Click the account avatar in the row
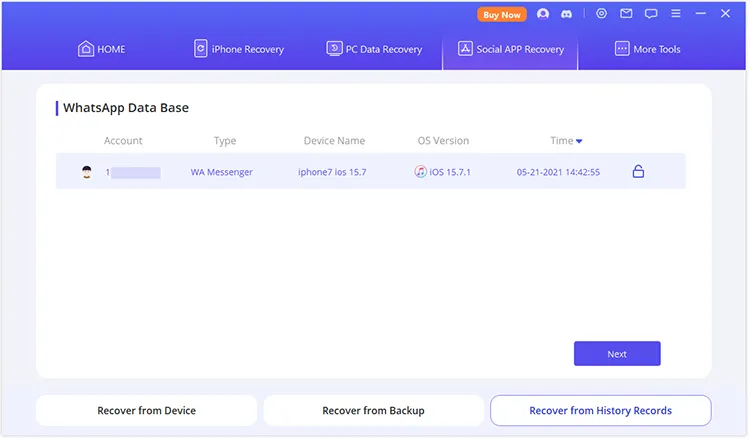750x439 pixels. click(x=87, y=172)
